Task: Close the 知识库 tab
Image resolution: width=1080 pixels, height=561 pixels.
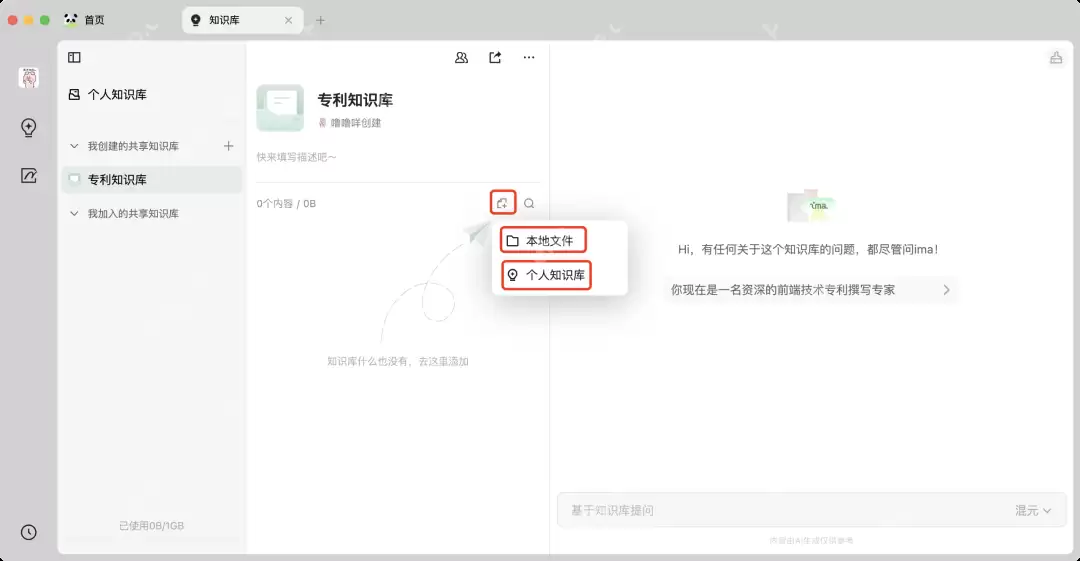Action: click(x=289, y=21)
